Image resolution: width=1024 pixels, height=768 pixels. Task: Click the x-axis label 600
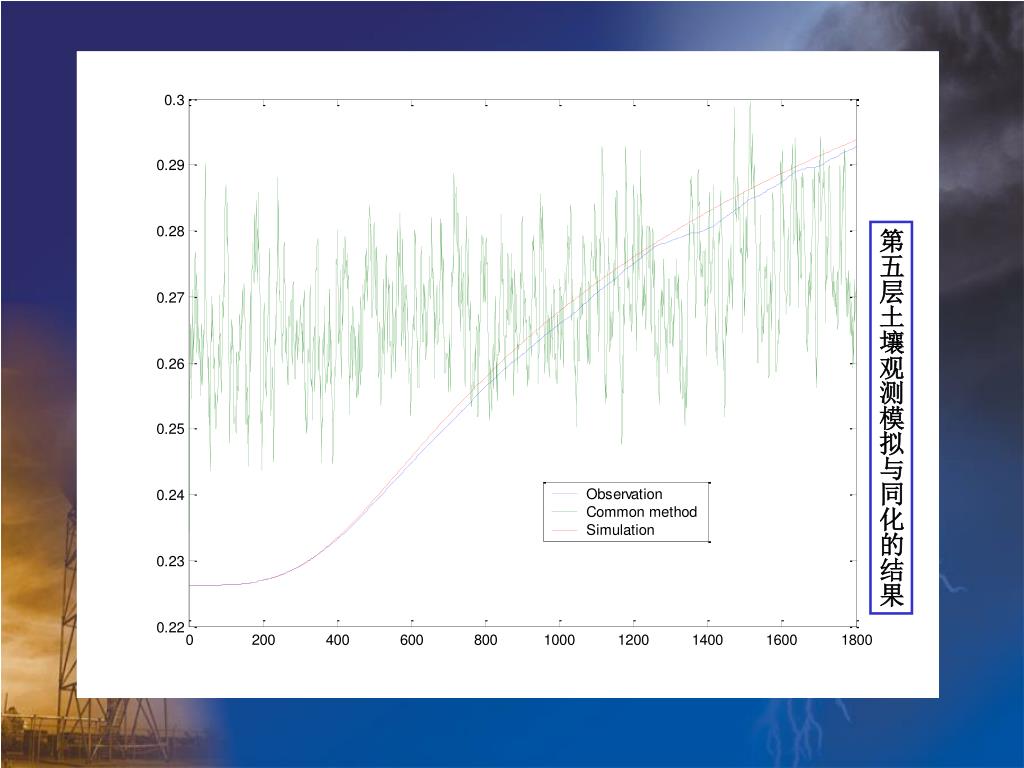[411, 640]
